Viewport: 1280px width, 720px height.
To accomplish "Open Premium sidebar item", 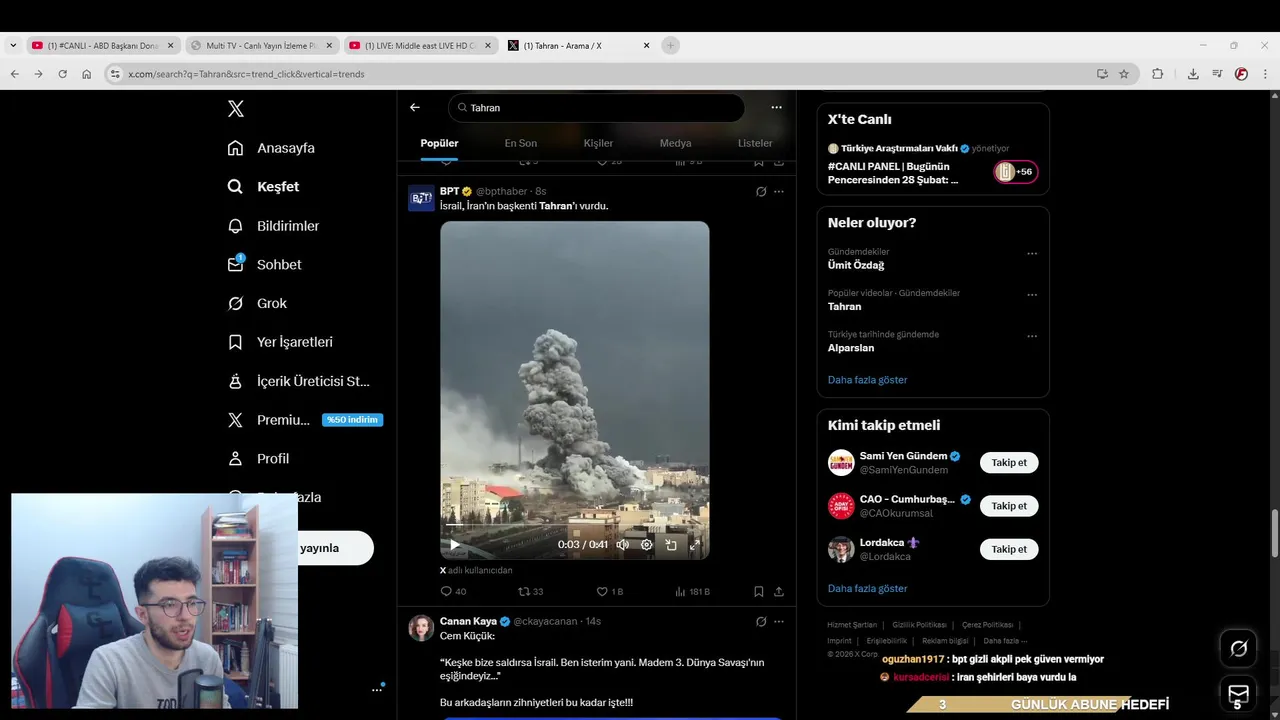I will (x=304, y=420).
